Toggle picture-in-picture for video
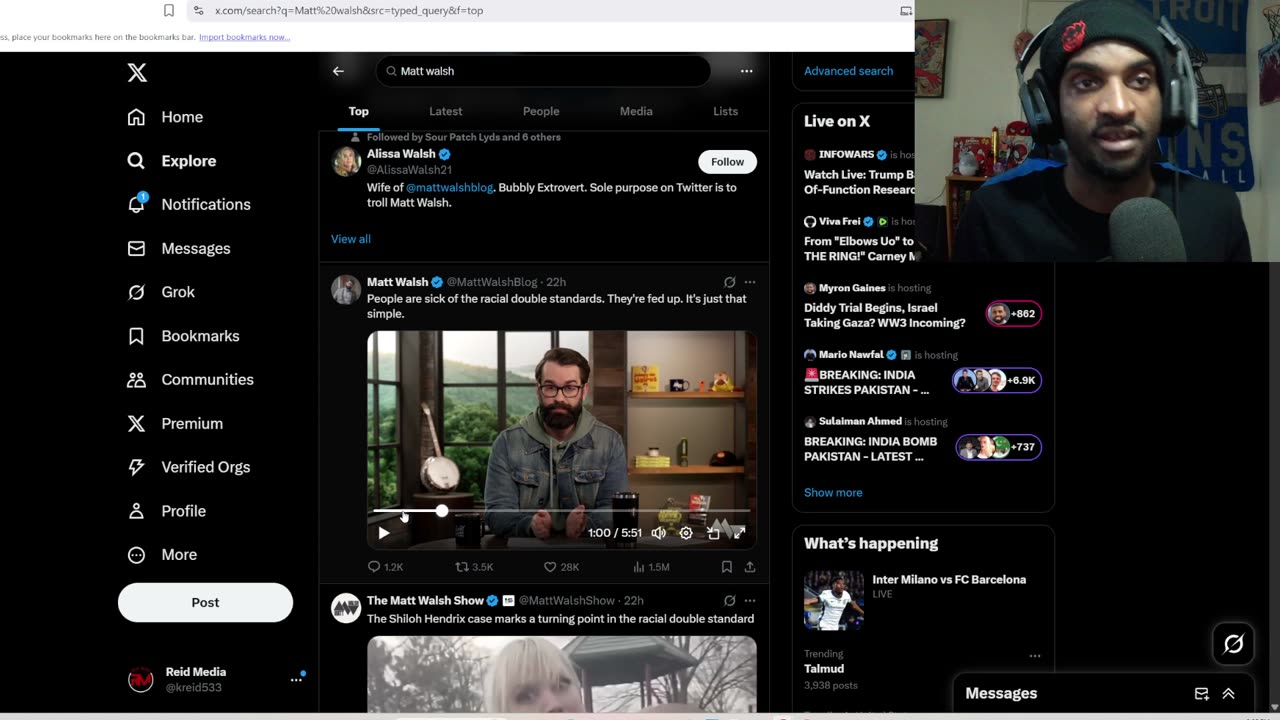The image size is (1280, 720). (713, 533)
